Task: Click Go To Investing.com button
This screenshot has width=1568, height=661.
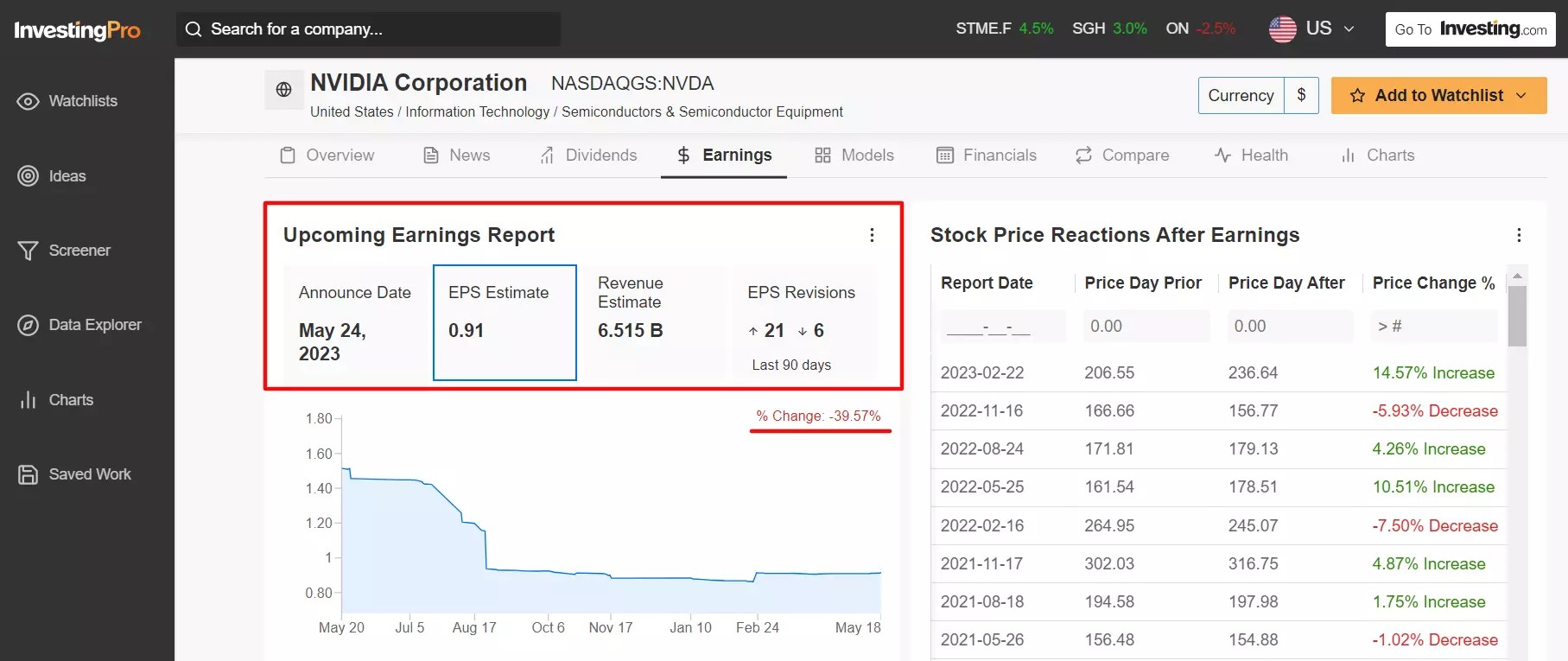Action: pyautogui.click(x=1470, y=29)
